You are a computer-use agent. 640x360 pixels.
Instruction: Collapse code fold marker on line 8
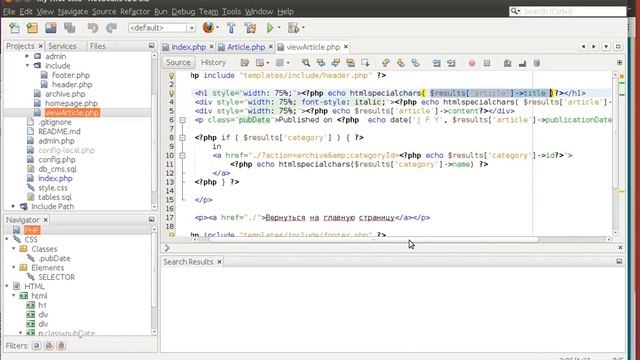pyautogui.click(x=182, y=138)
